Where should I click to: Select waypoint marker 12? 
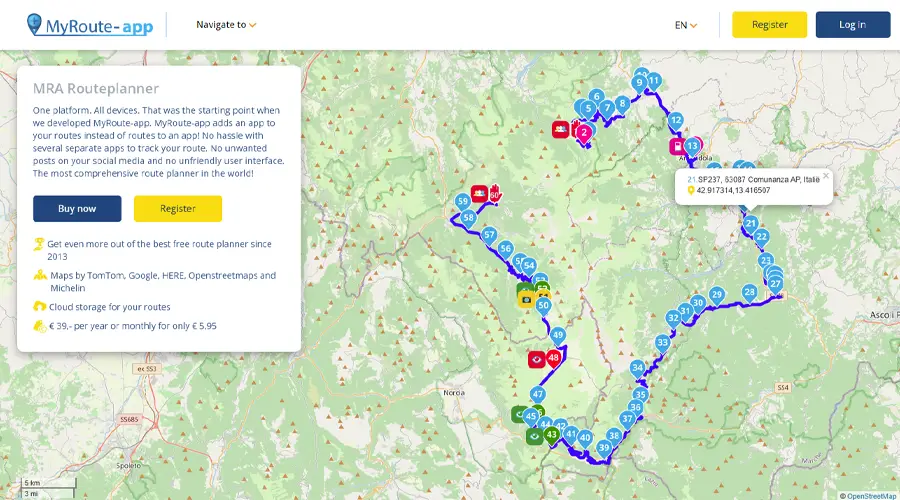676,121
